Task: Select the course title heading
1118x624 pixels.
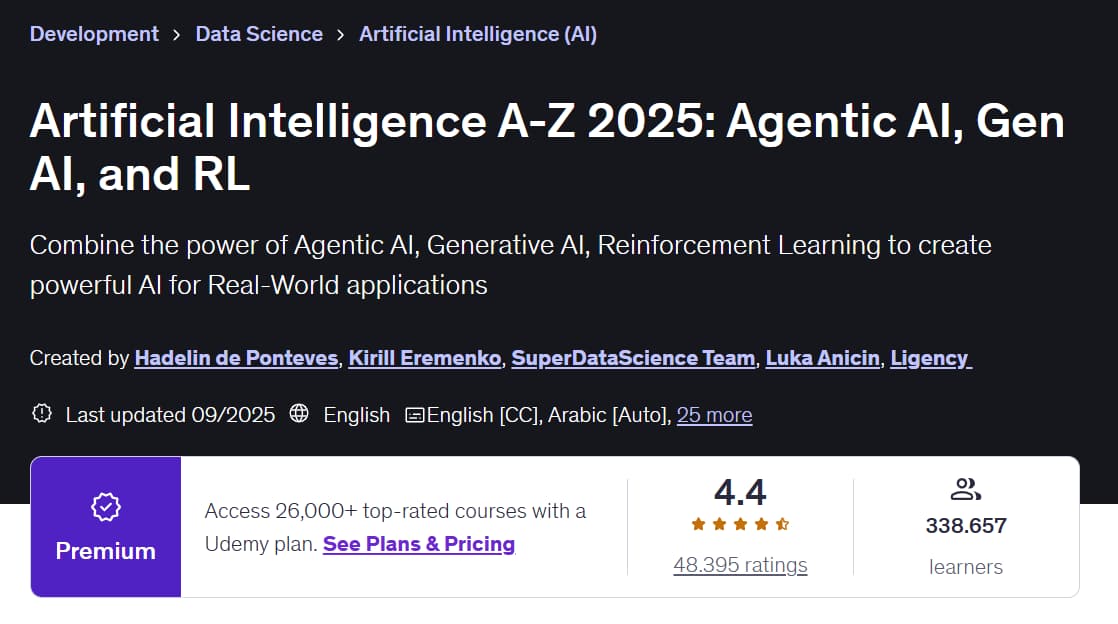Action: pyautogui.click(x=548, y=147)
